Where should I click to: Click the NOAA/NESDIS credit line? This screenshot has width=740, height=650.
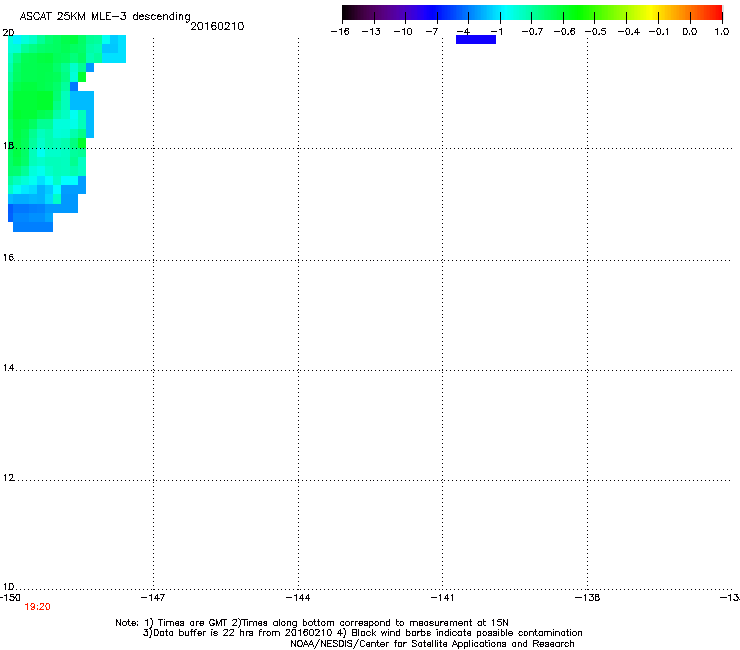point(432,644)
